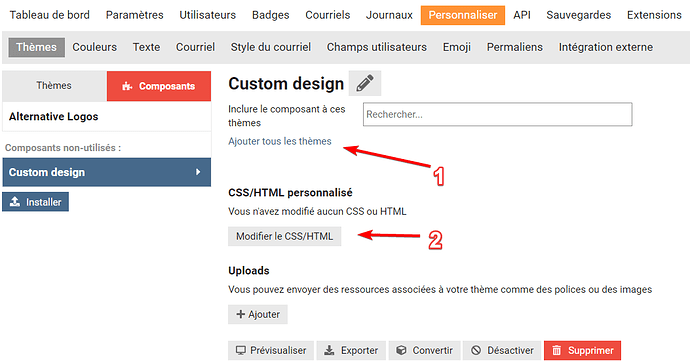Click the Exporter button
Image resolution: width=690 pixels, height=361 pixels.
[351, 350]
